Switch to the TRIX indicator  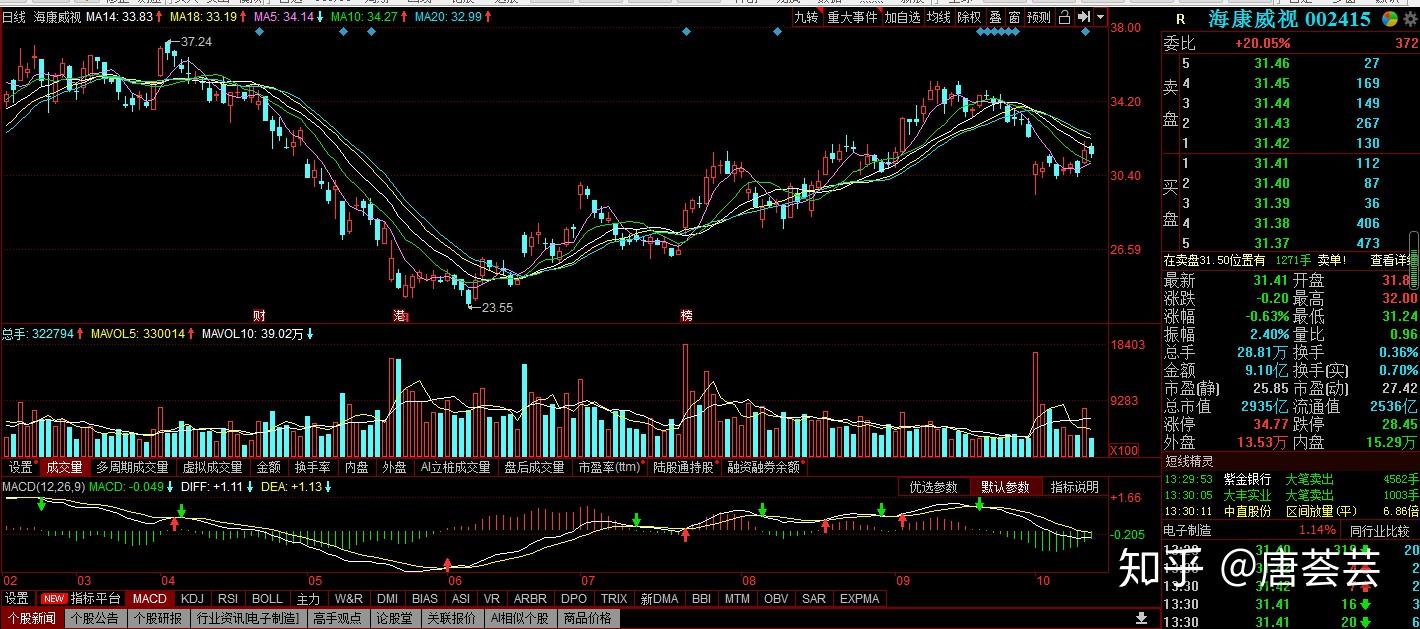[614, 599]
